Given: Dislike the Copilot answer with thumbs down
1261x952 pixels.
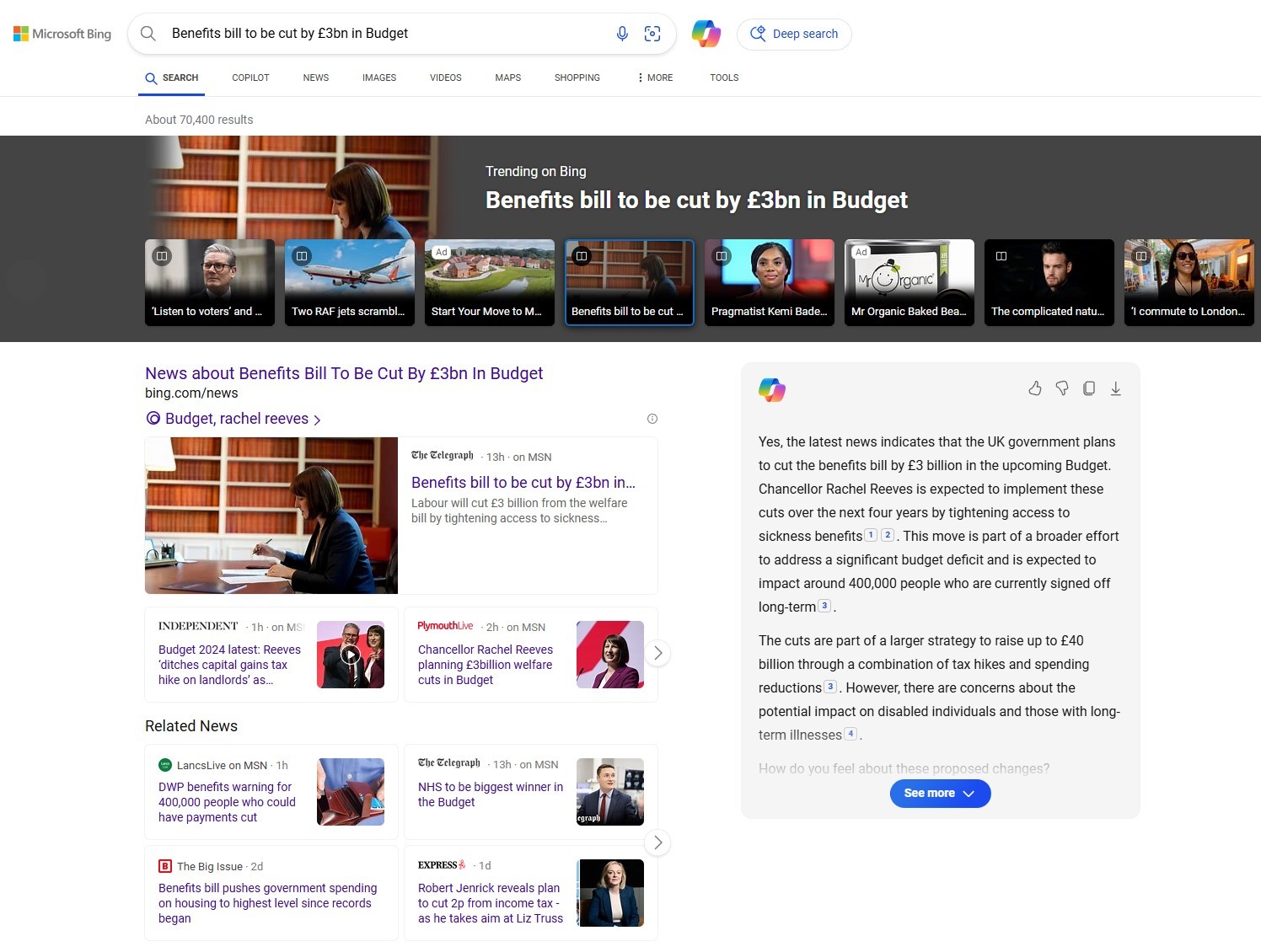Looking at the screenshot, I should pos(1062,388).
